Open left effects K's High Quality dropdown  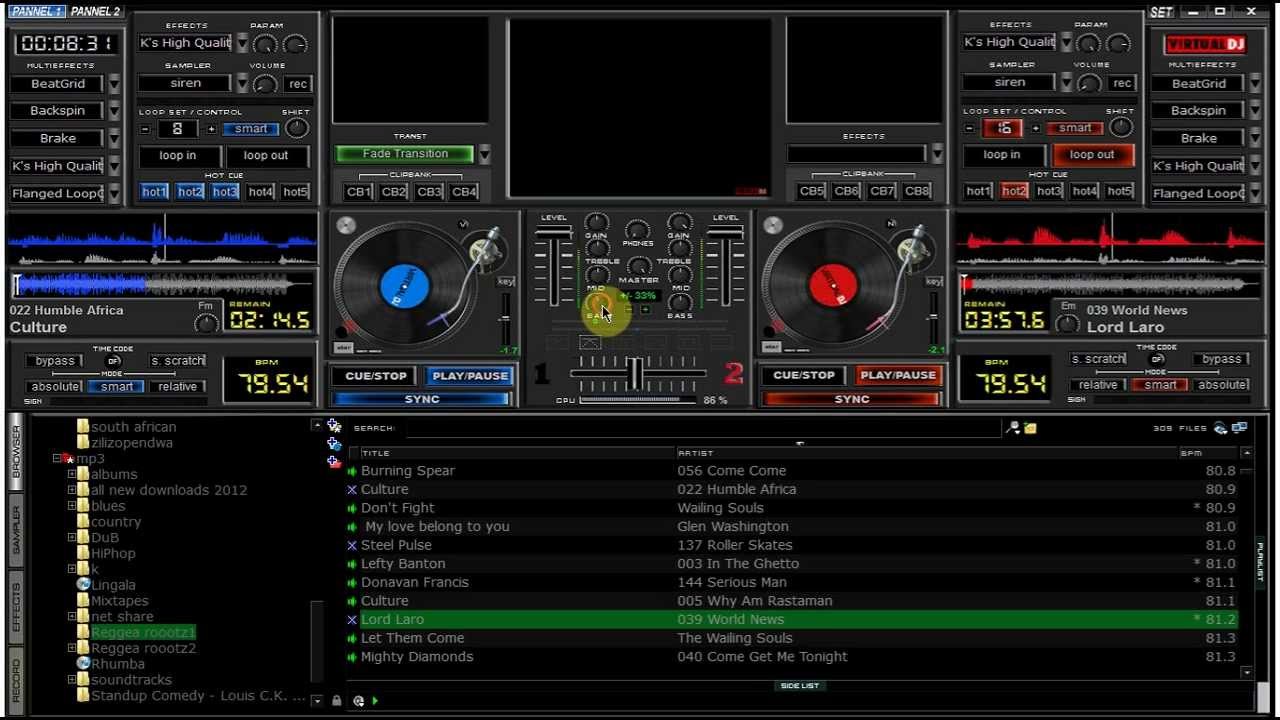(241, 43)
